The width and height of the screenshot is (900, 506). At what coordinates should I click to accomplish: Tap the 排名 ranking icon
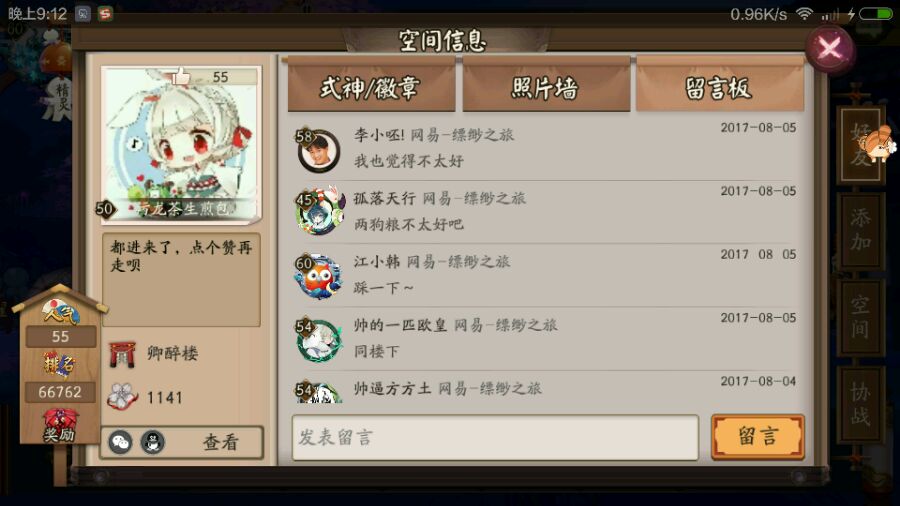pos(60,364)
